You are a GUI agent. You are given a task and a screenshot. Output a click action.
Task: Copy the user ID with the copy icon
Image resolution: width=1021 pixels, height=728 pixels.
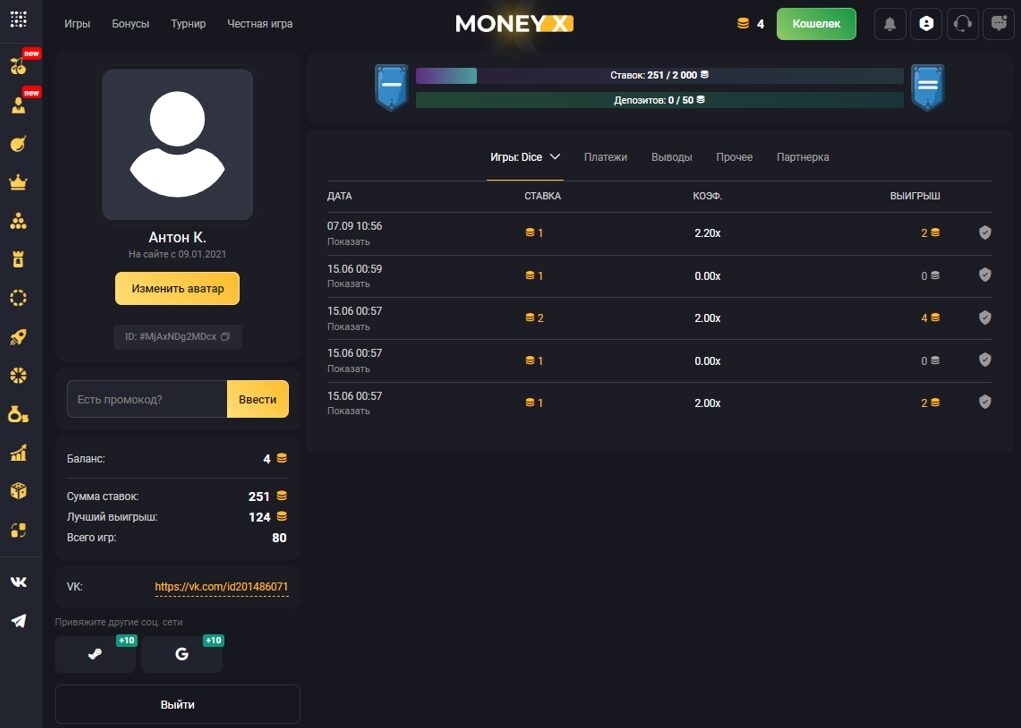pyautogui.click(x=225, y=337)
